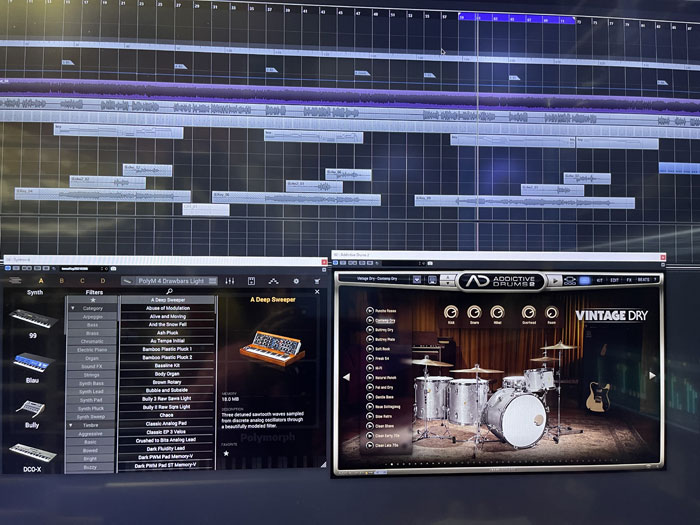Click the Syntronik save preset disk icon

point(251,281)
